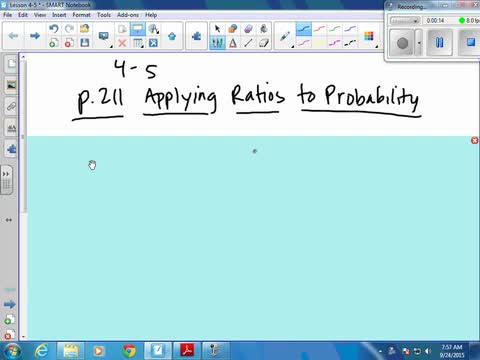The width and height of the screenshot is (480, 360).
Task: Select the Pens tool
Action: (217, 43)
